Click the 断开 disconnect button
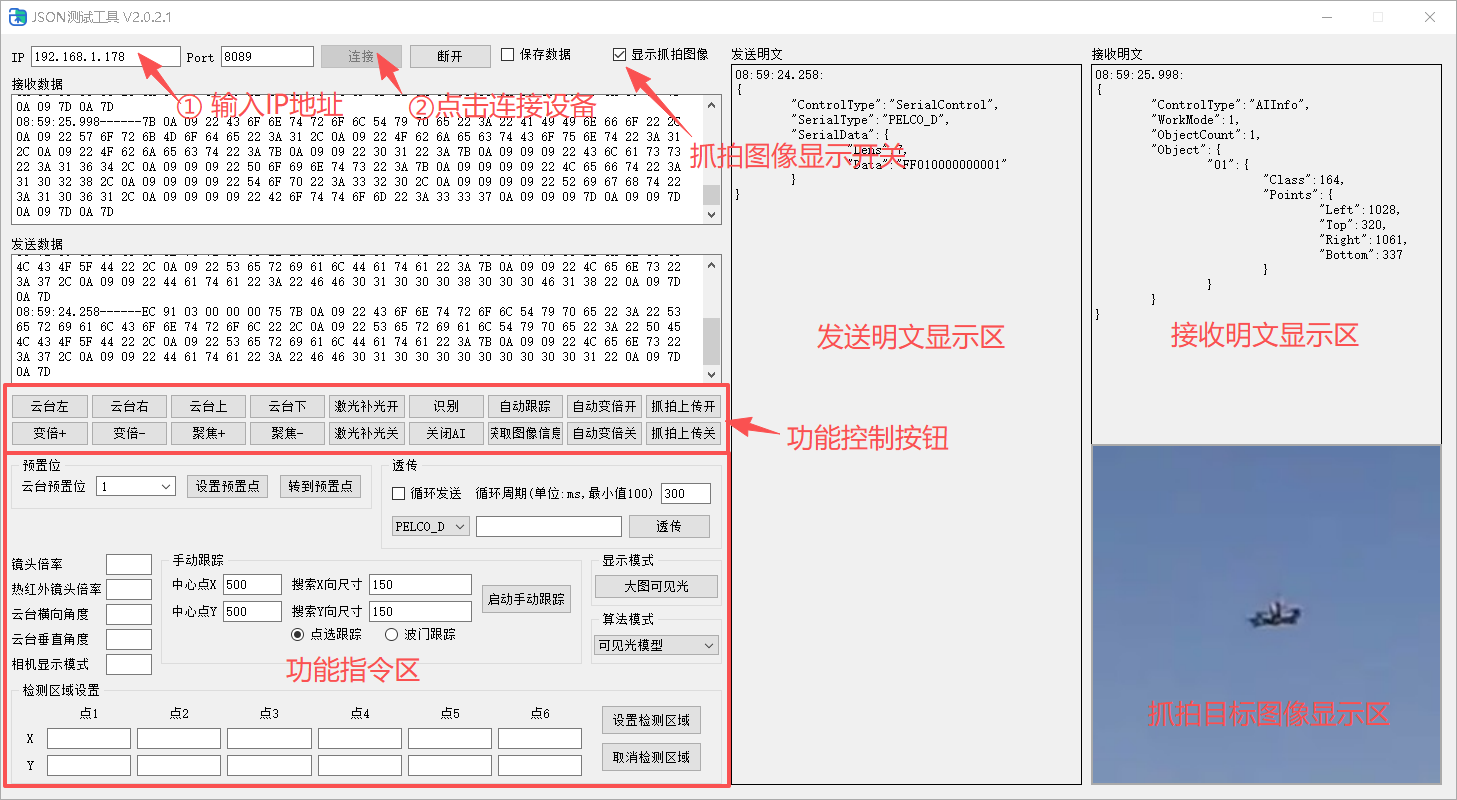Image resolution: width=1457 pixels, height=800 pixels. point(449,56)
